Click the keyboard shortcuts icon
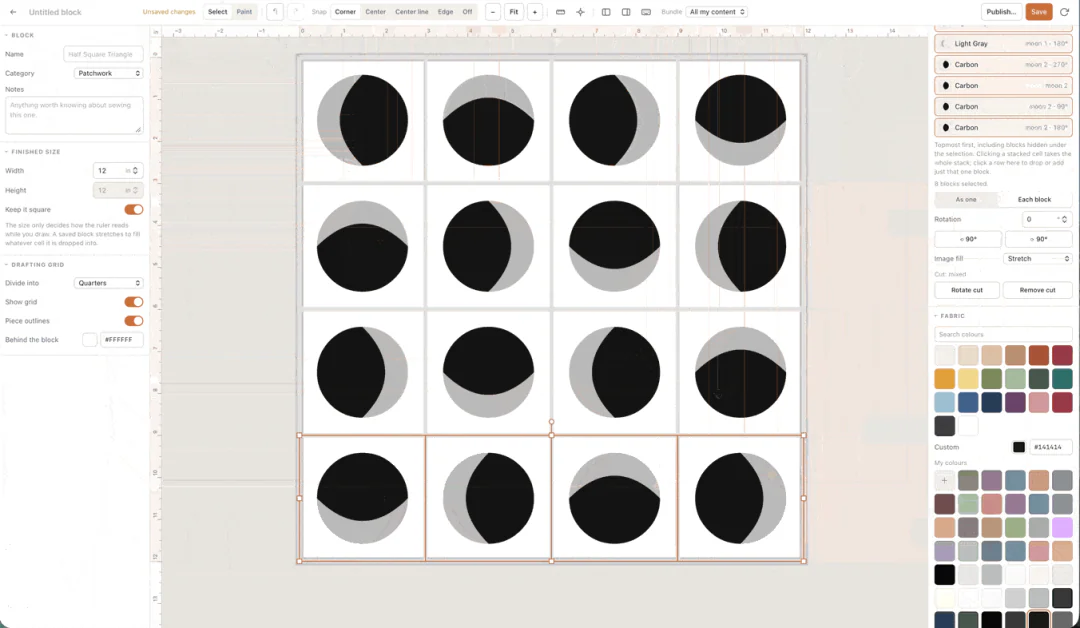The width and height of the screenshot is (1080, 628). pyautogui.click(x=646, y=12)
